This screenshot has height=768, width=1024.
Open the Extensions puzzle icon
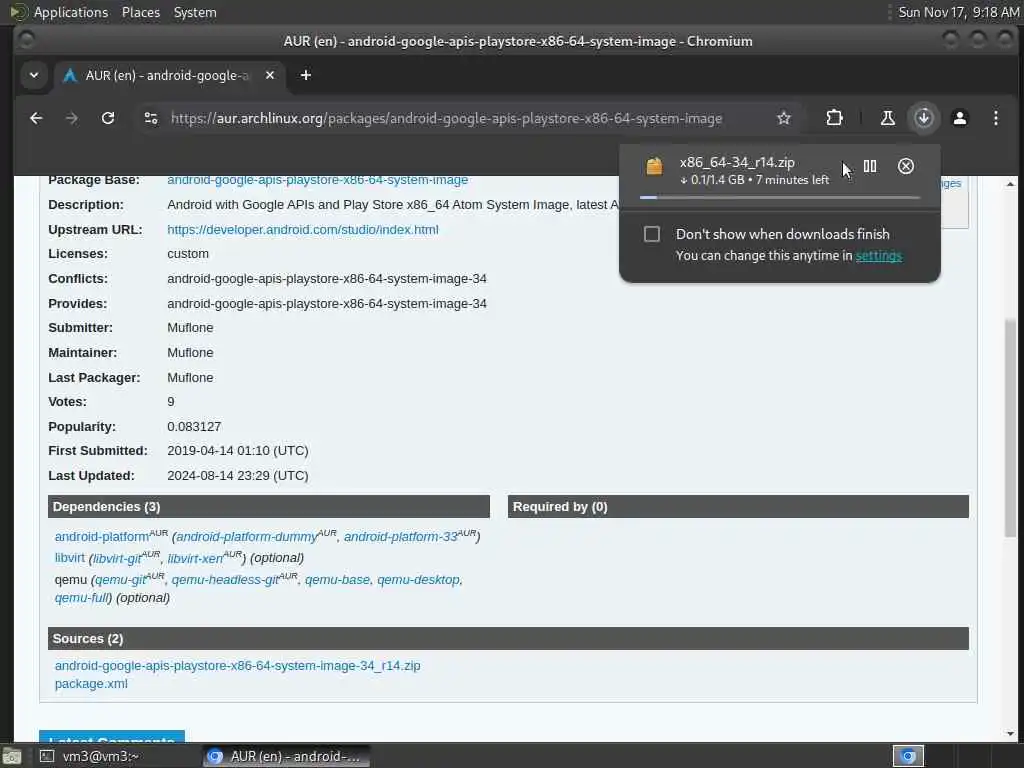pos(834,118)
